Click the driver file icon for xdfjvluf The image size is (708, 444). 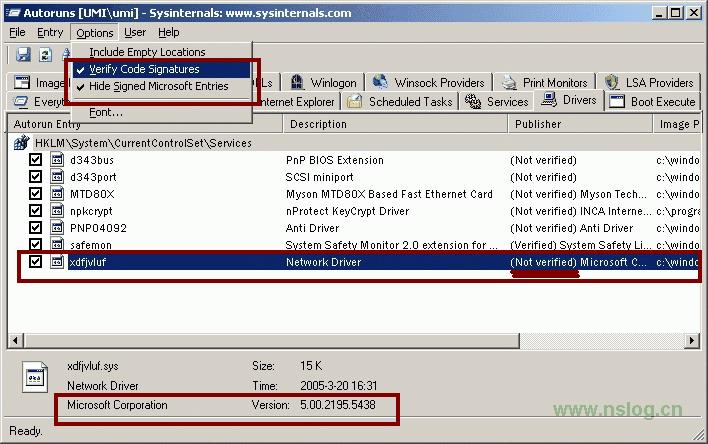pyautogui.click(x=57, y=262)
